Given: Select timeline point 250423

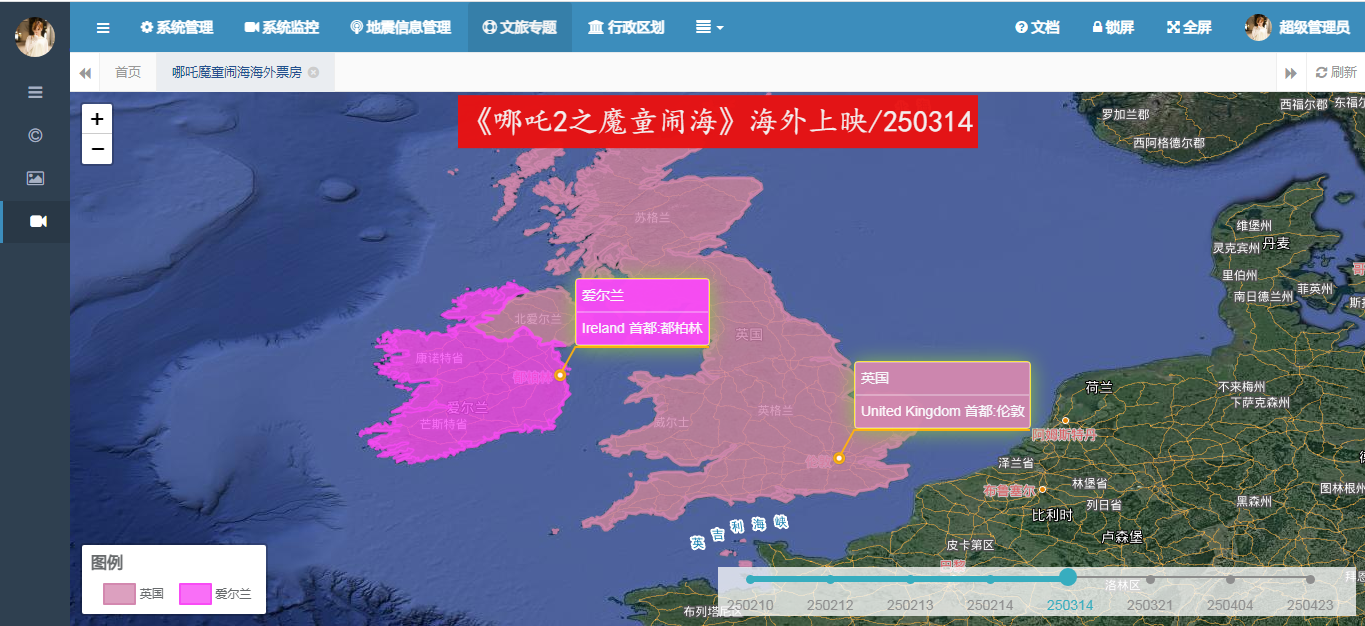Looking at the screenshot, I should 1310,579.
